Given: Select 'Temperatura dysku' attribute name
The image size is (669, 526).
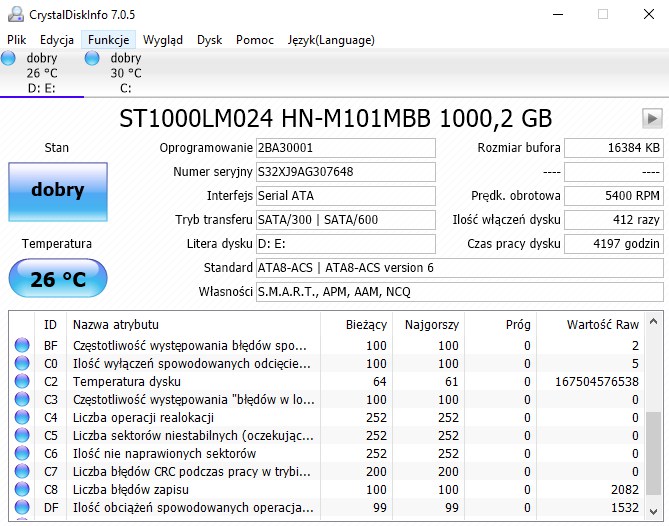Looking at the screenshot, I should tap(127, 381).
